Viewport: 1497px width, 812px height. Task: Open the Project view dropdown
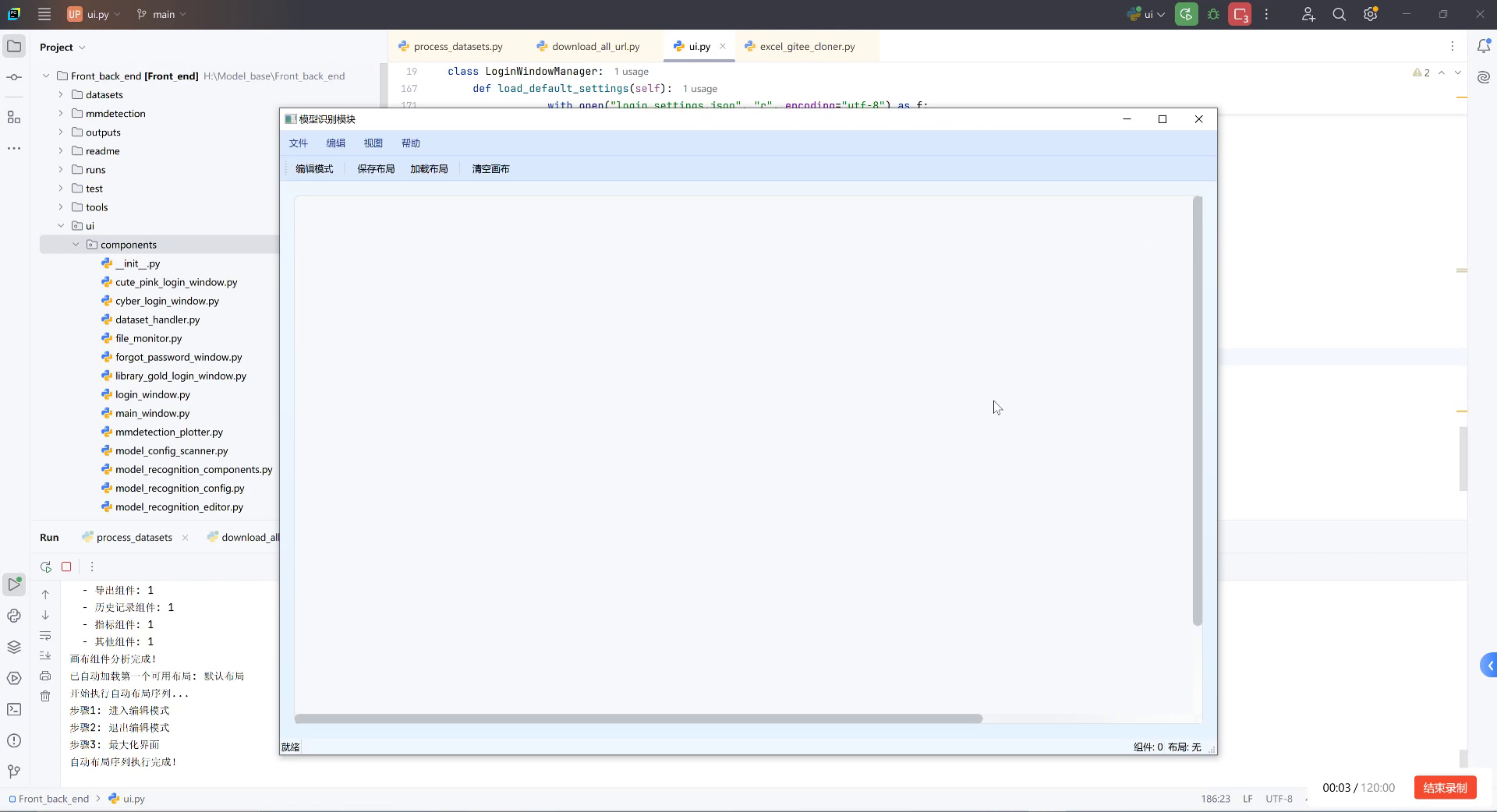coord(62,47)
